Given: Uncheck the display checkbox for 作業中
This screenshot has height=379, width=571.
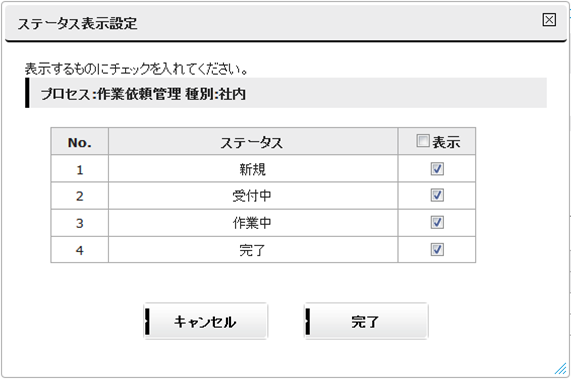Looking at the screenshot, I should pos(437,222).
